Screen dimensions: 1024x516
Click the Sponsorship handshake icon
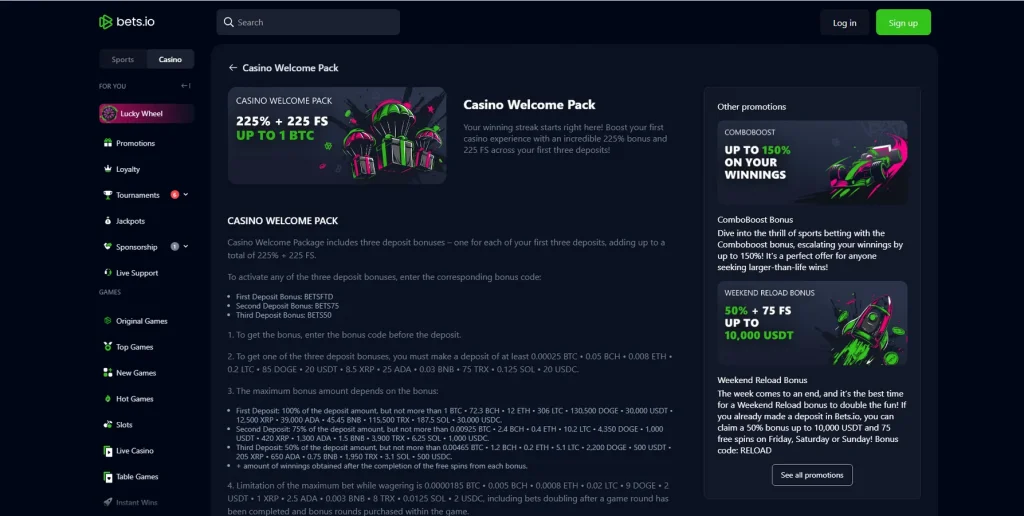click(x=108, y=246)
